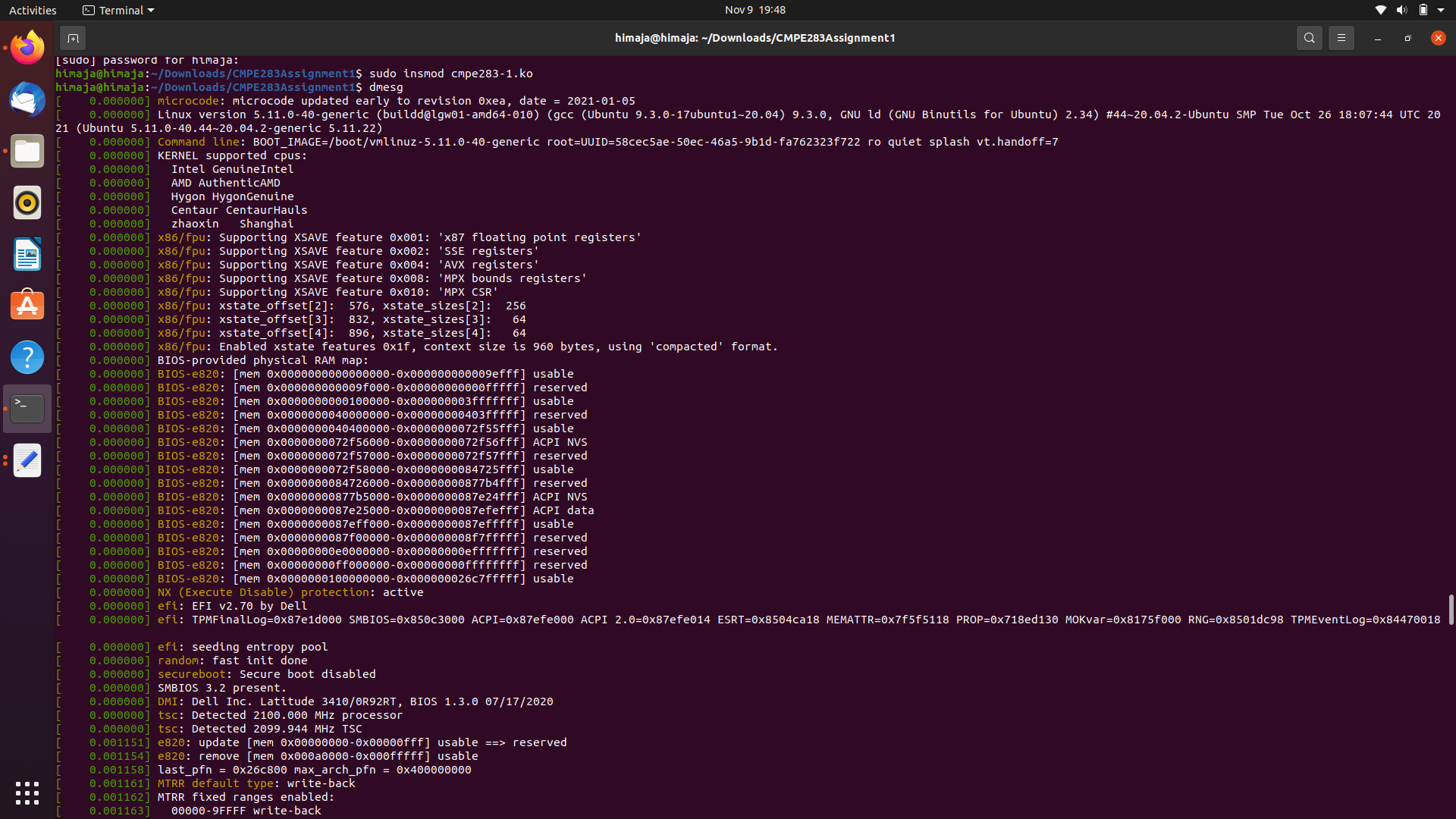This screenshot has height=819, width=1456.
Task: Click the 'sudo insmod cmpe283-1.ko' command text
Action: click(451, 74)
